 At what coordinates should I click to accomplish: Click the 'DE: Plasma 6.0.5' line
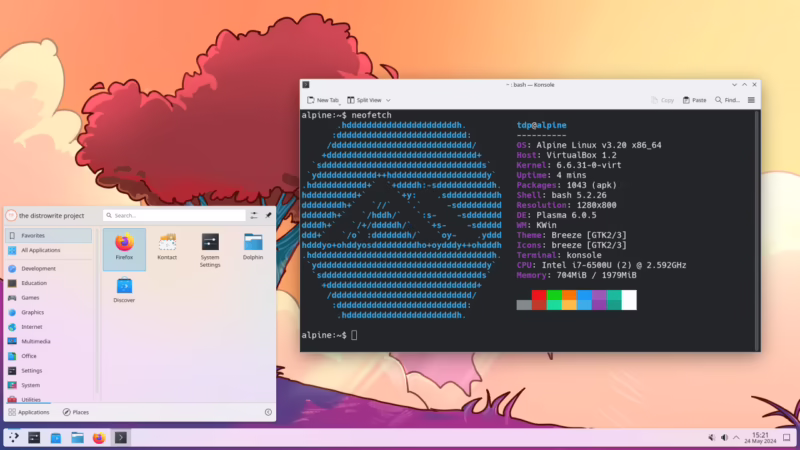coord(556,215)
